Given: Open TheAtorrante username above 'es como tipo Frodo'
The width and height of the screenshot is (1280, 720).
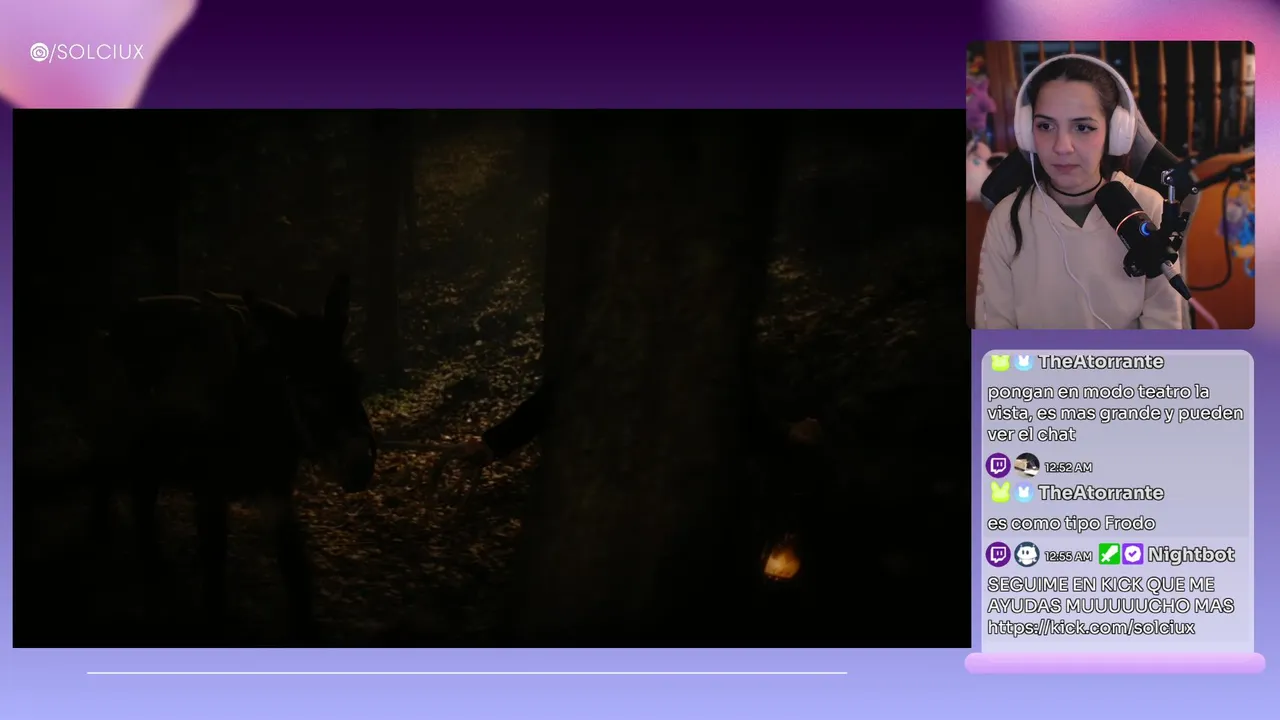Looking at the screenshot, I should pyautogui.click(x=1100, y=492).
